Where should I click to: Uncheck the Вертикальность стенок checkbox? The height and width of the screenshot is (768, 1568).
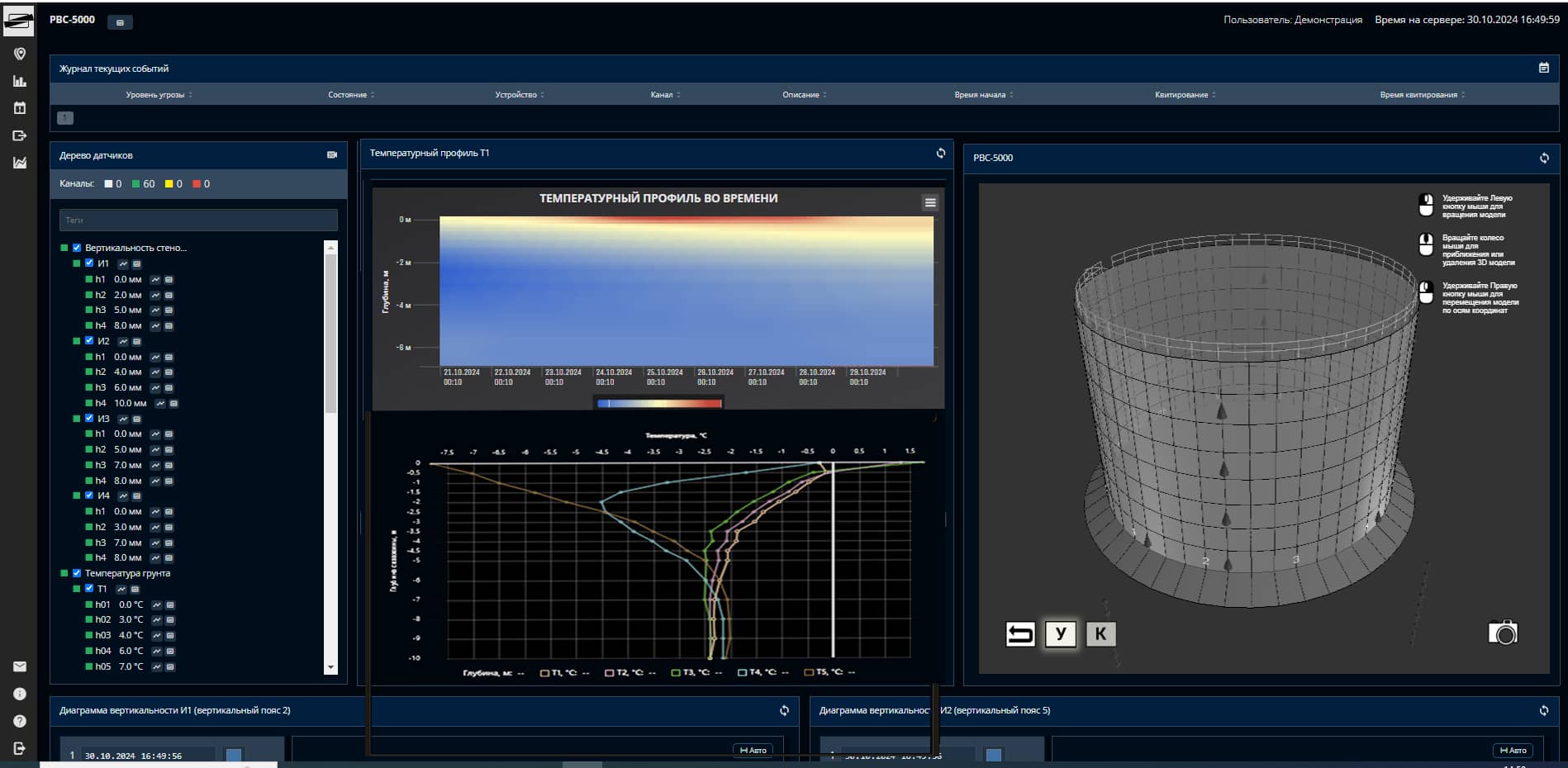[77, 248]
